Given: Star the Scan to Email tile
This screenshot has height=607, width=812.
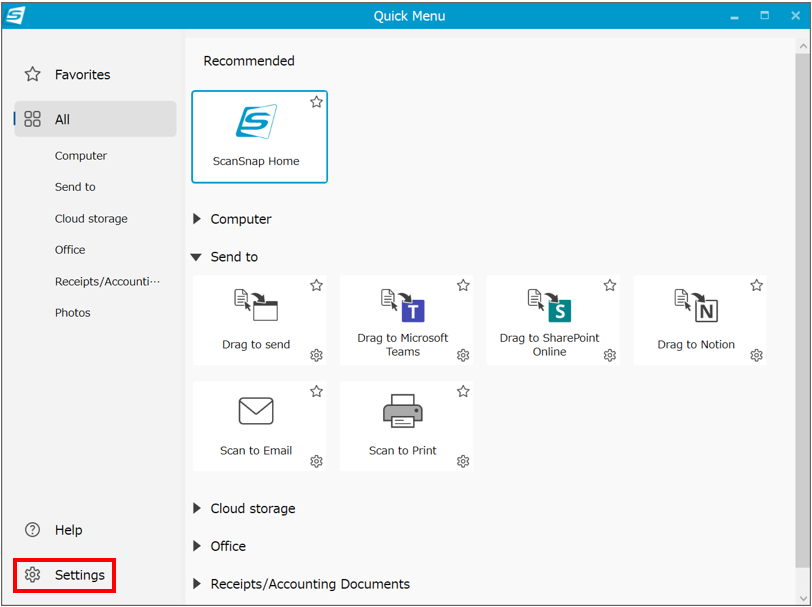Looking at the screenshot, I should pos(316,391).
